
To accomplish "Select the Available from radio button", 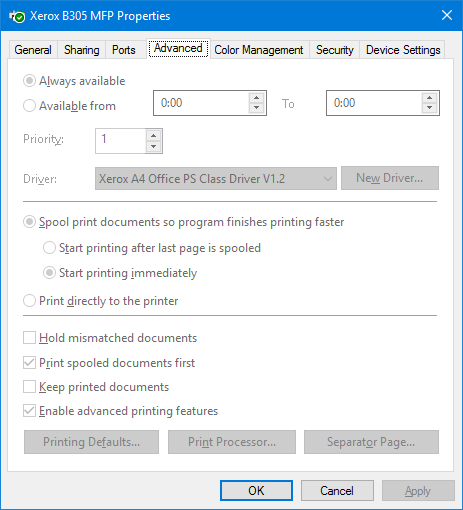I will pos(29,106).
